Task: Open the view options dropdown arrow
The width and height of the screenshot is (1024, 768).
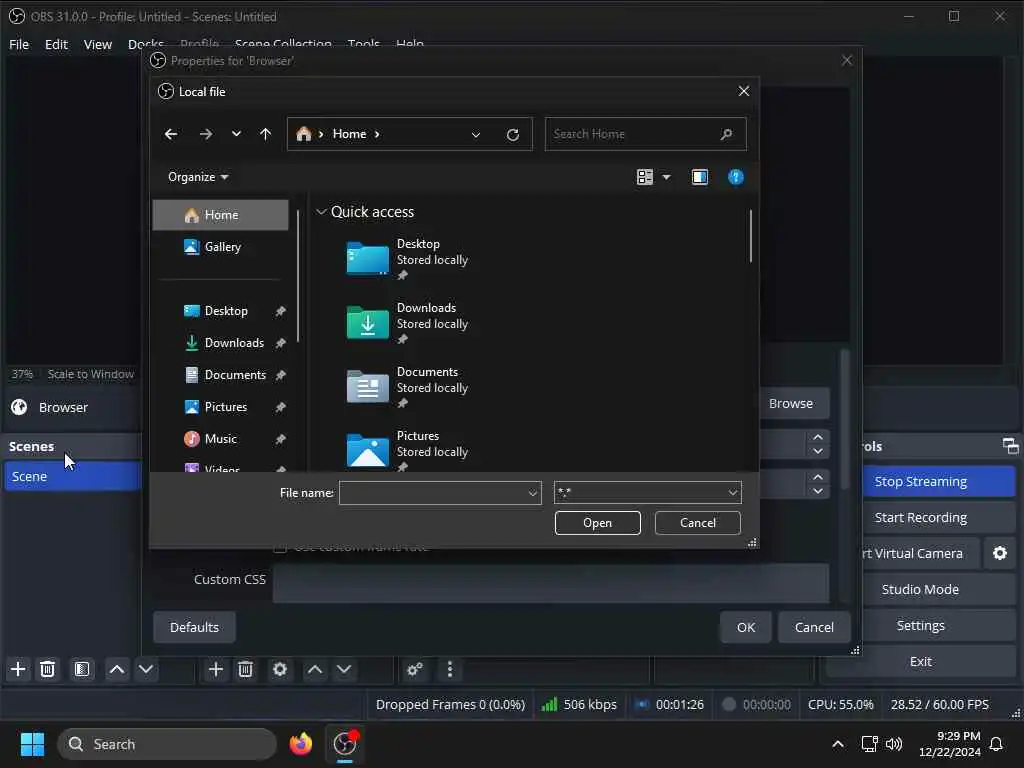Action: 666,177
